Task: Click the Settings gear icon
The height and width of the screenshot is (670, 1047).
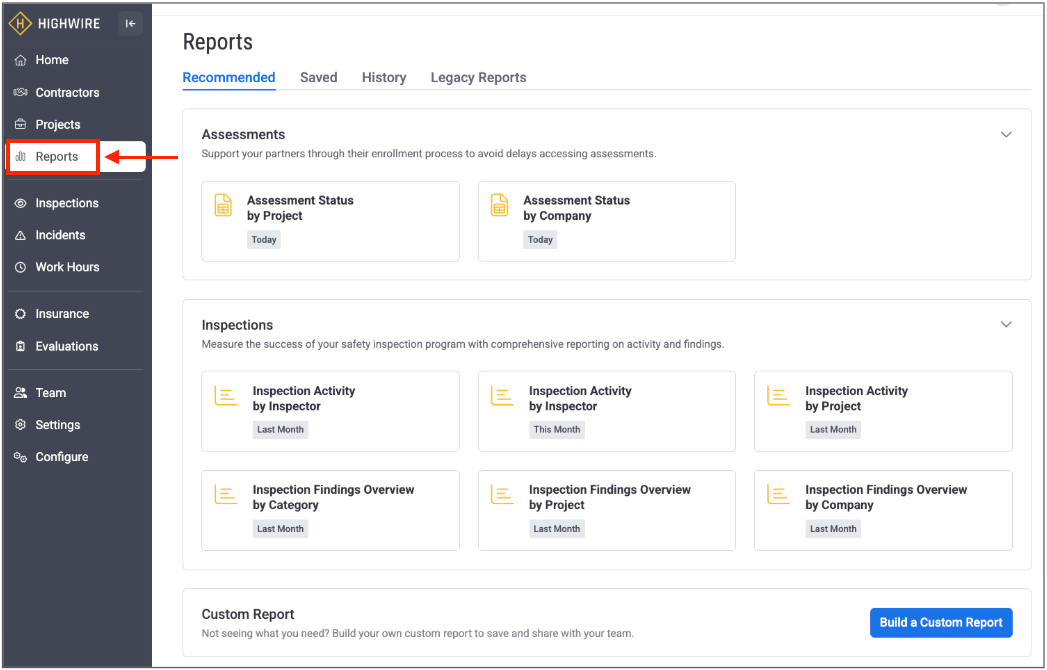Action: [21, 425]
